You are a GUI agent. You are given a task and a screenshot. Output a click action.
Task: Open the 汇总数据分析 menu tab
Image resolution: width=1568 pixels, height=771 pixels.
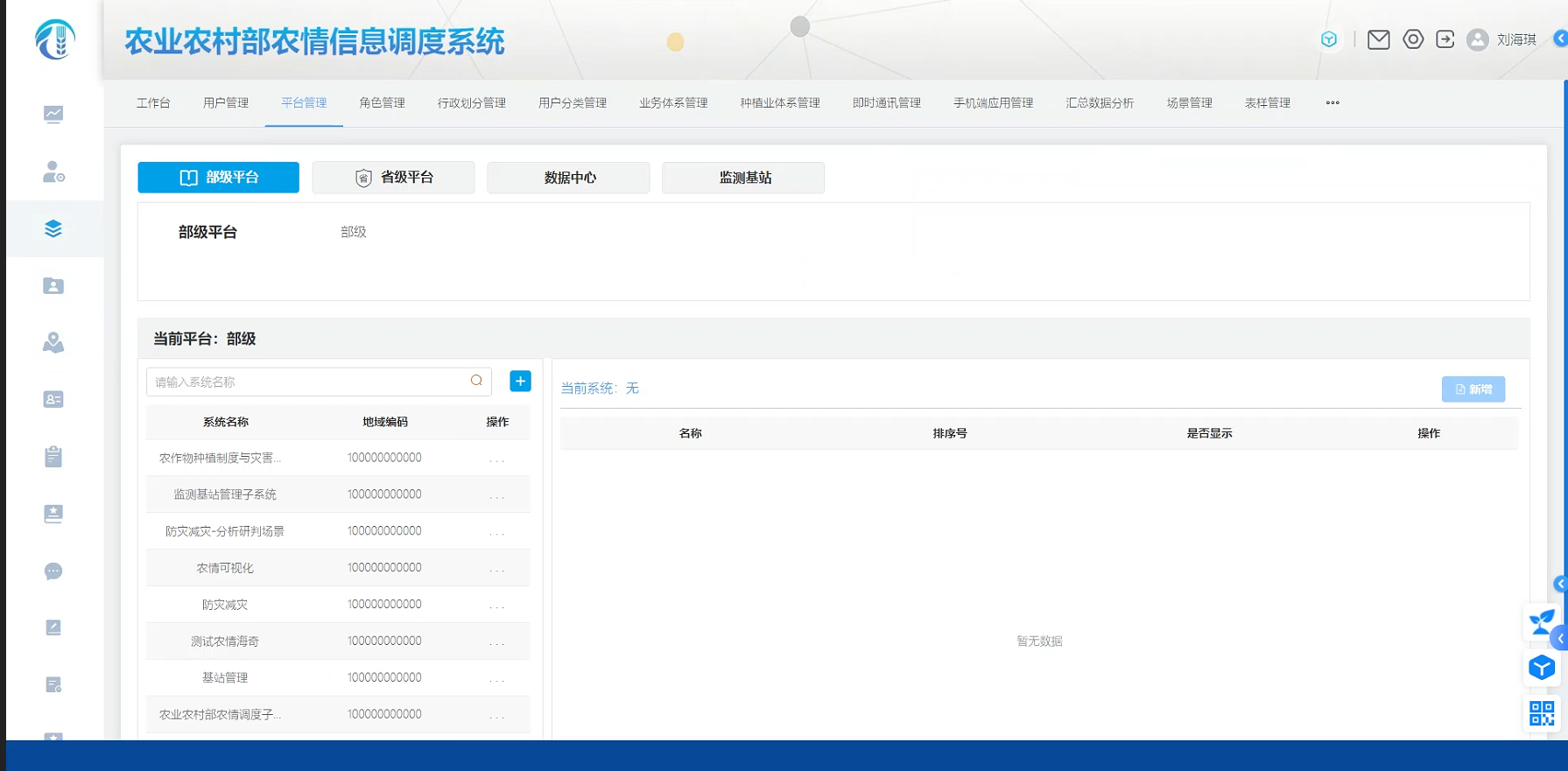1100,103
